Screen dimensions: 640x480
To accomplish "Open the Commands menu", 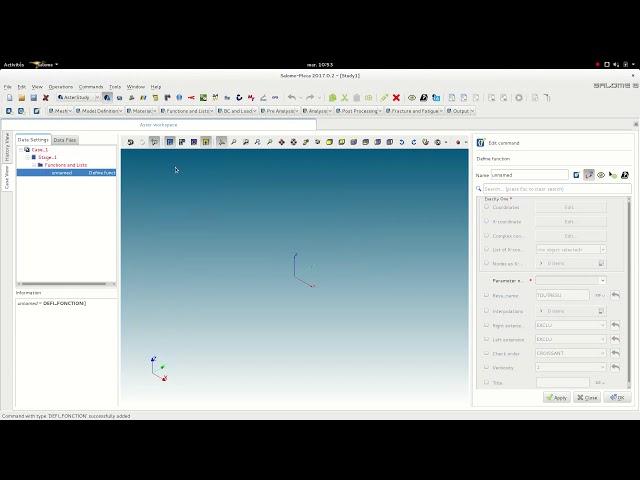I will coord(91,87).
